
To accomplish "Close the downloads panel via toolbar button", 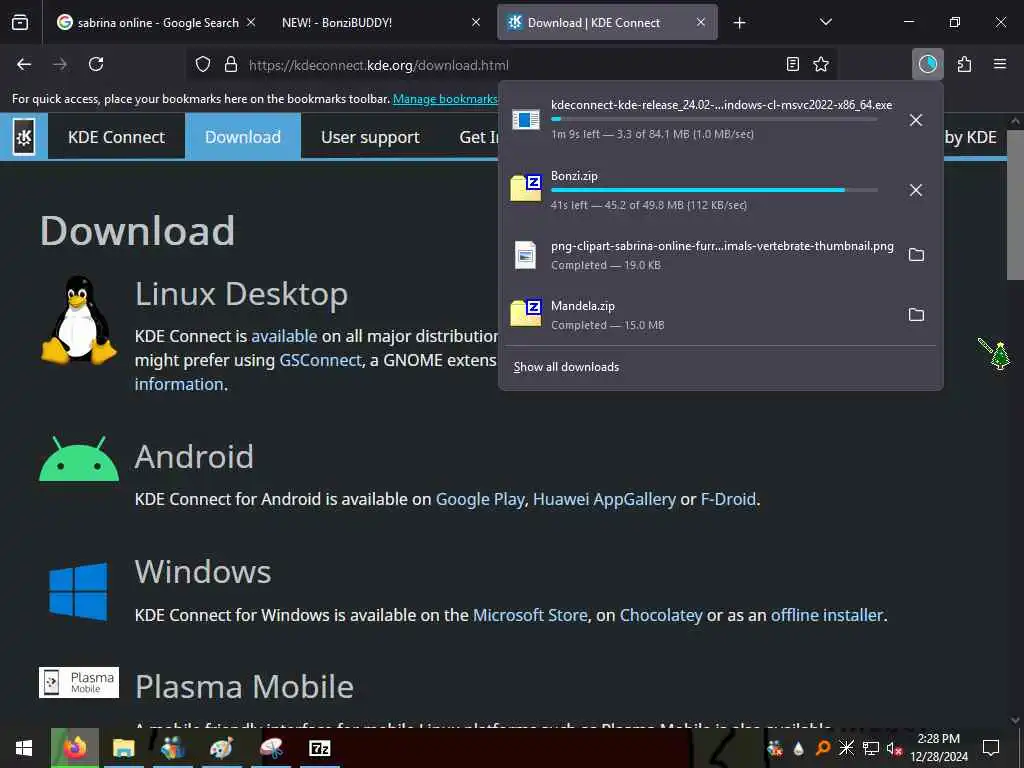I will pyautogui.click(x=927, y=64).
